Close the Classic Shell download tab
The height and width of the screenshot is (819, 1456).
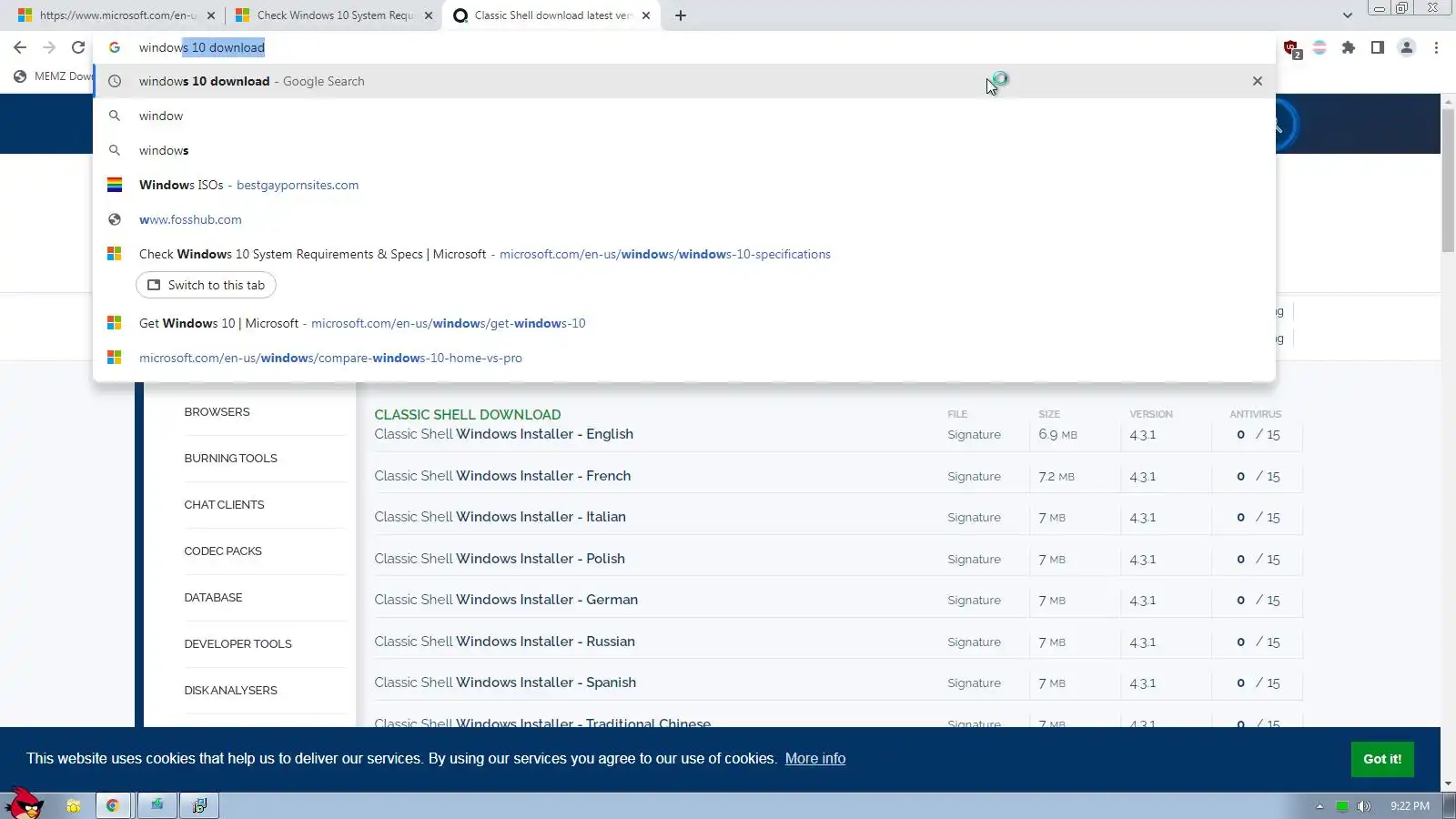click(646, 15)
